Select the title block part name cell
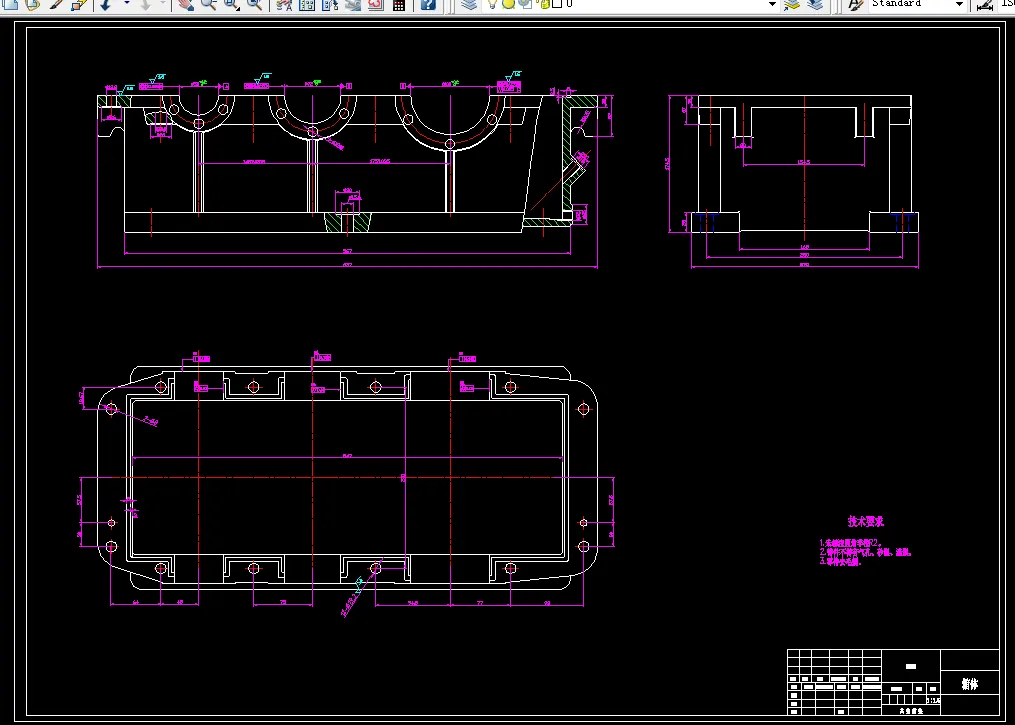Screen dimensions: 1015x725 969,684
